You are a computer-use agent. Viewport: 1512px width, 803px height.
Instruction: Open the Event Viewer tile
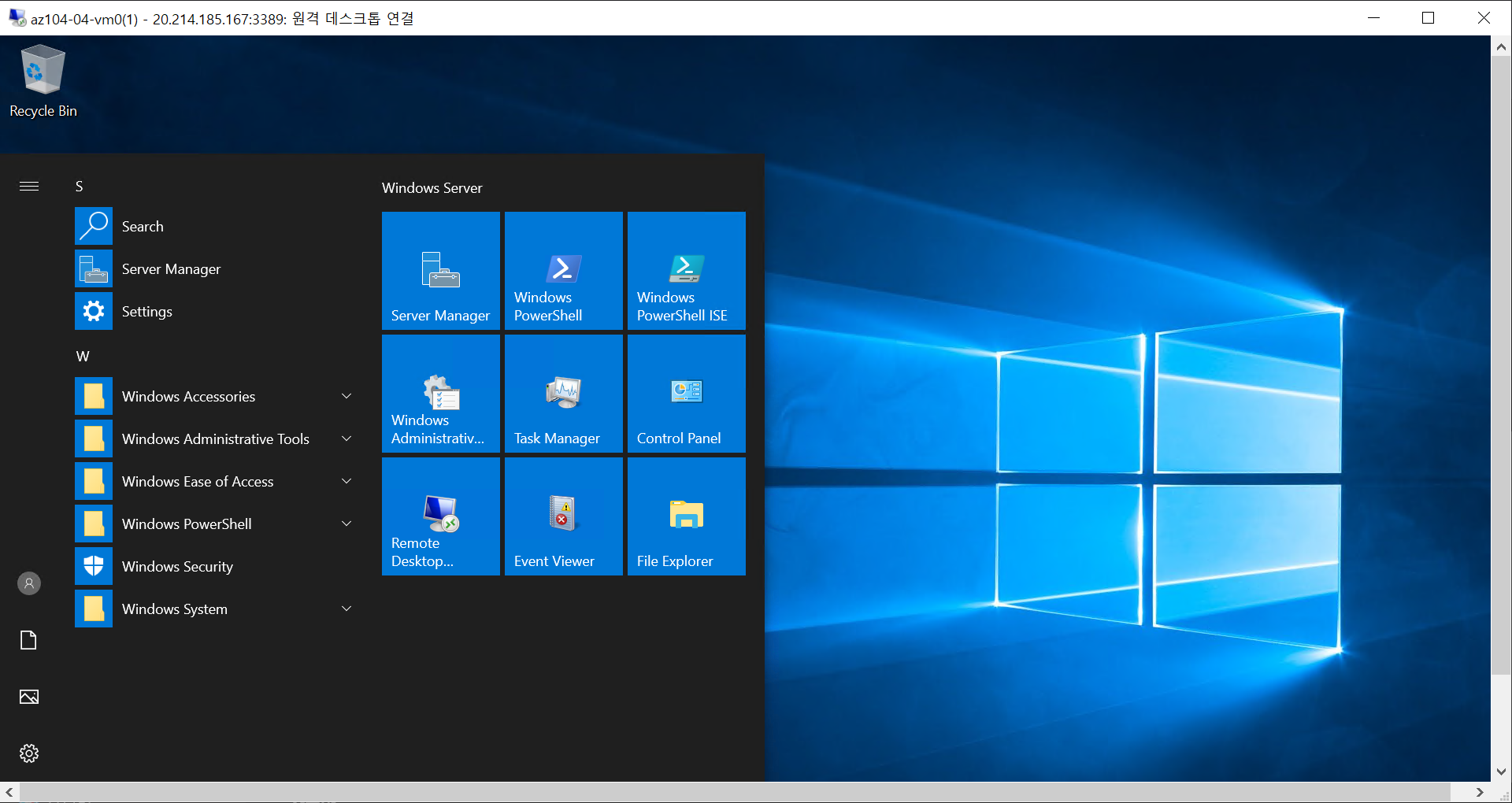564,516
